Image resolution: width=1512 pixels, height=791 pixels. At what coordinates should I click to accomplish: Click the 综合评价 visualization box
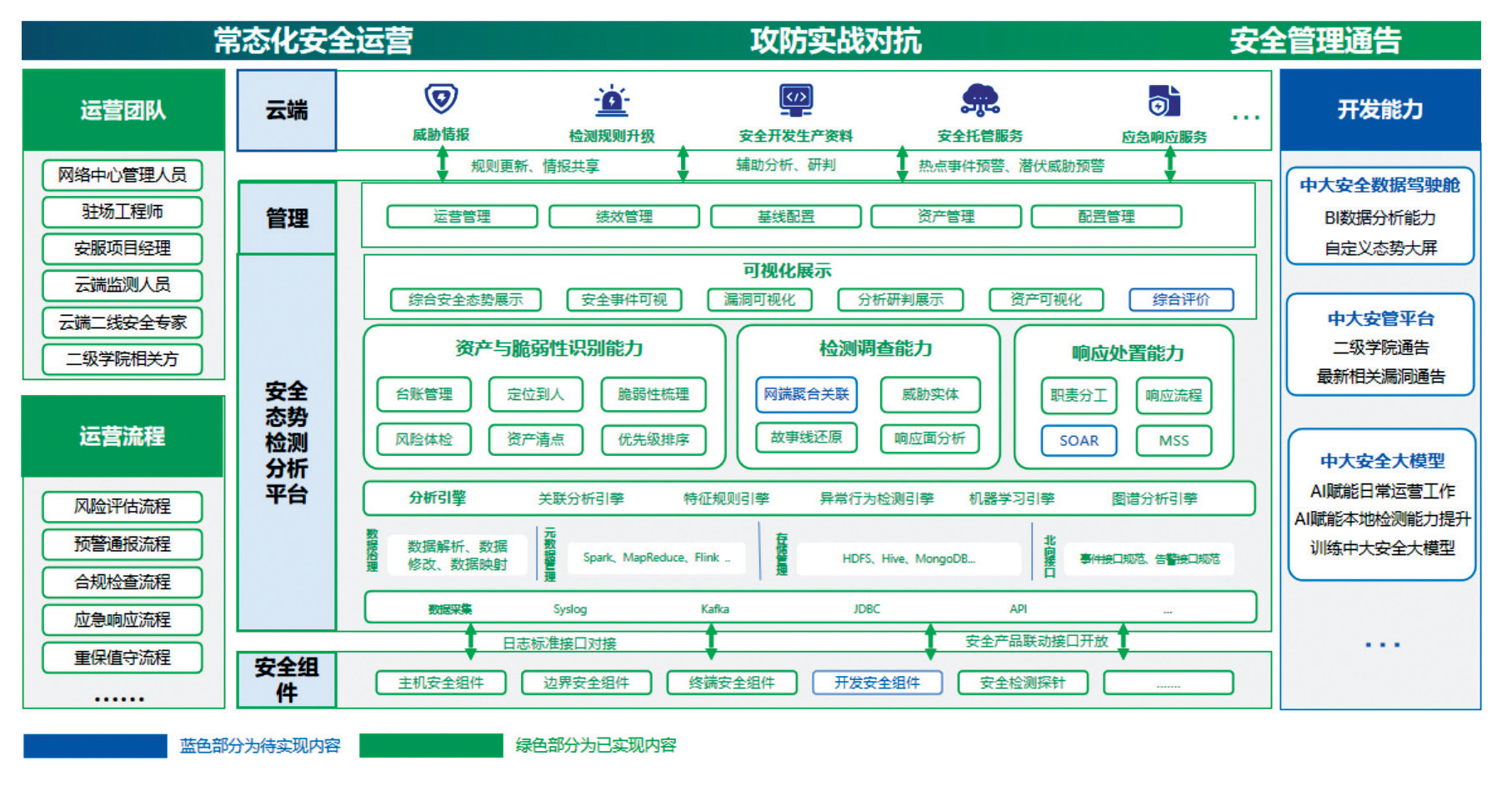[x=1180, y=300]
